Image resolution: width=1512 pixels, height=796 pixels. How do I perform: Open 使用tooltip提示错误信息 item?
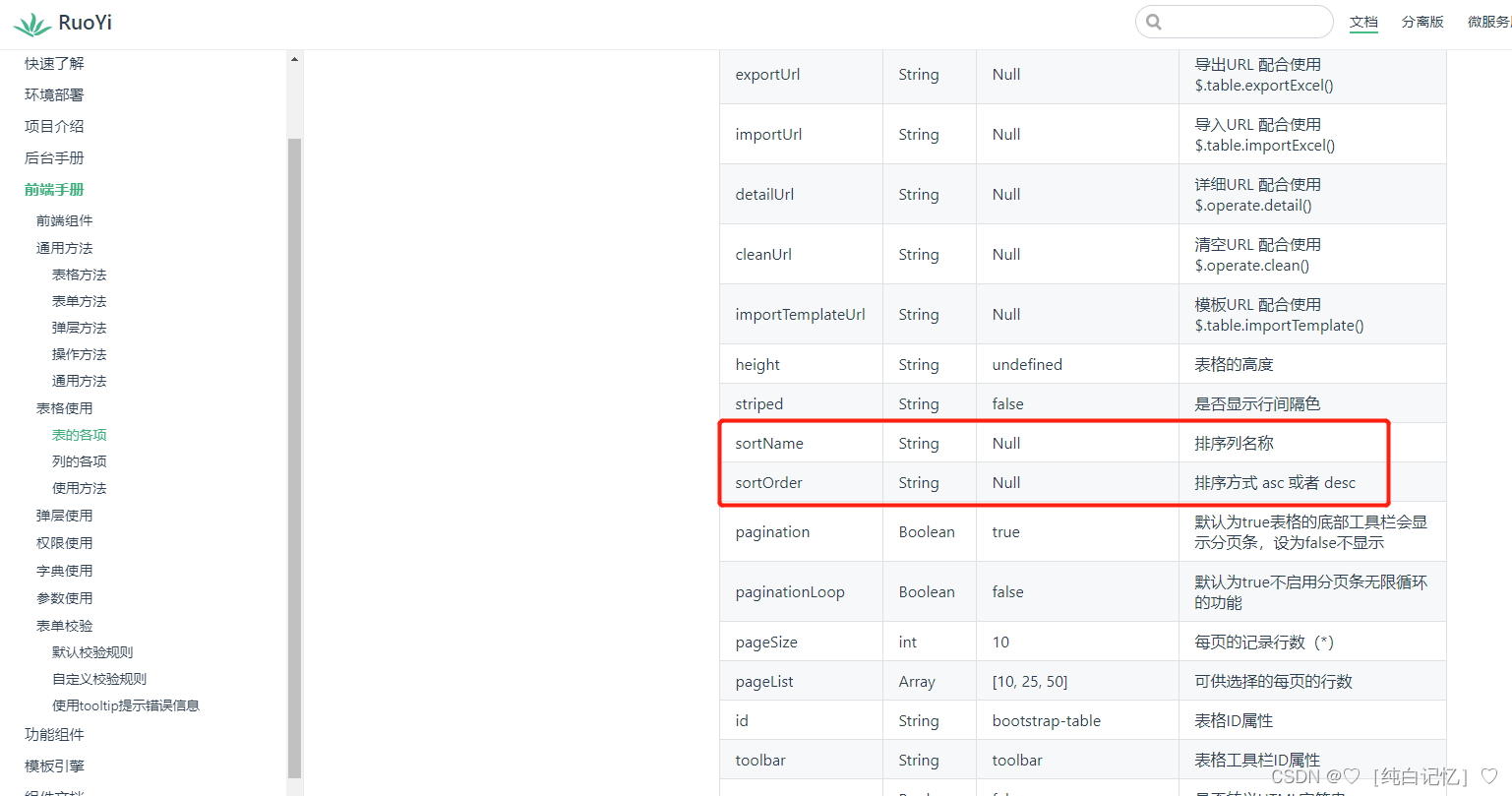point(126,705)
